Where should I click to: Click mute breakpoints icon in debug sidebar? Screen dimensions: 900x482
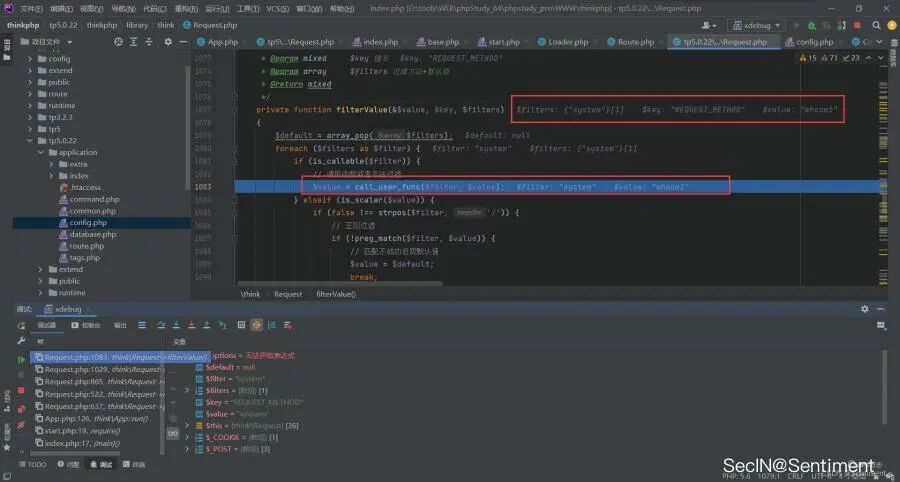pos(21,425)
